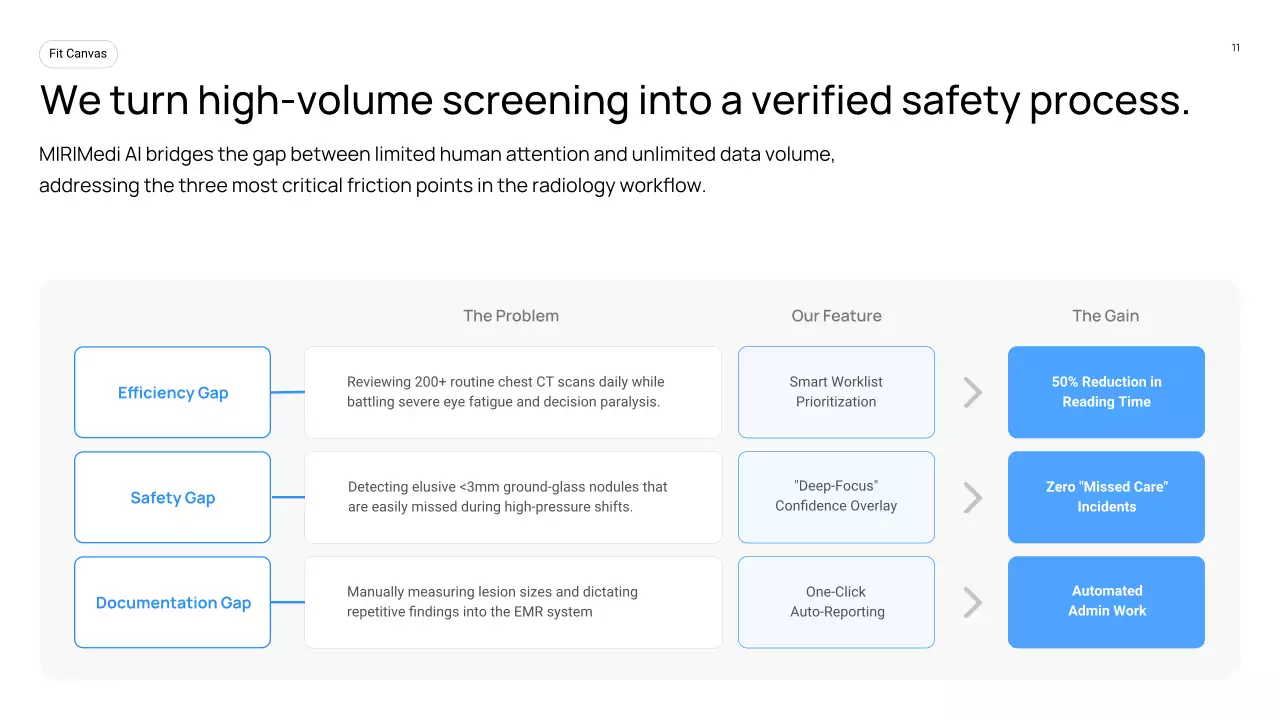The height and width of the screenshot is (720, 1280).
Task: Select the Zero "Missed Care" Incidents card
Action: tap(1106, 497)
